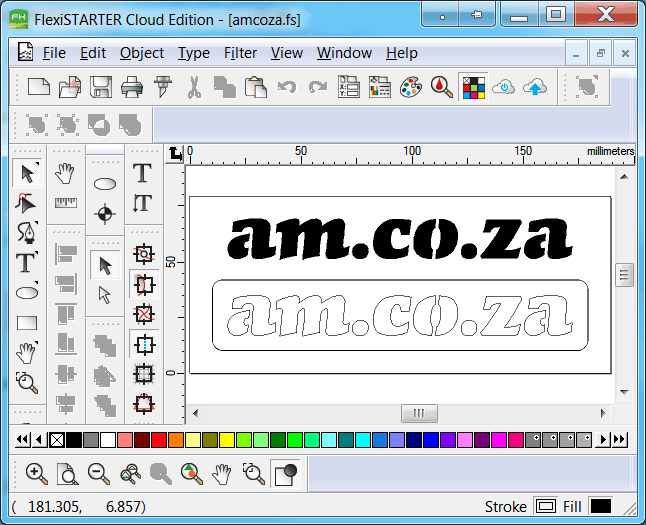Click the Copy icon in the toolbar
The image size is (646, 525).
[225, 87]
